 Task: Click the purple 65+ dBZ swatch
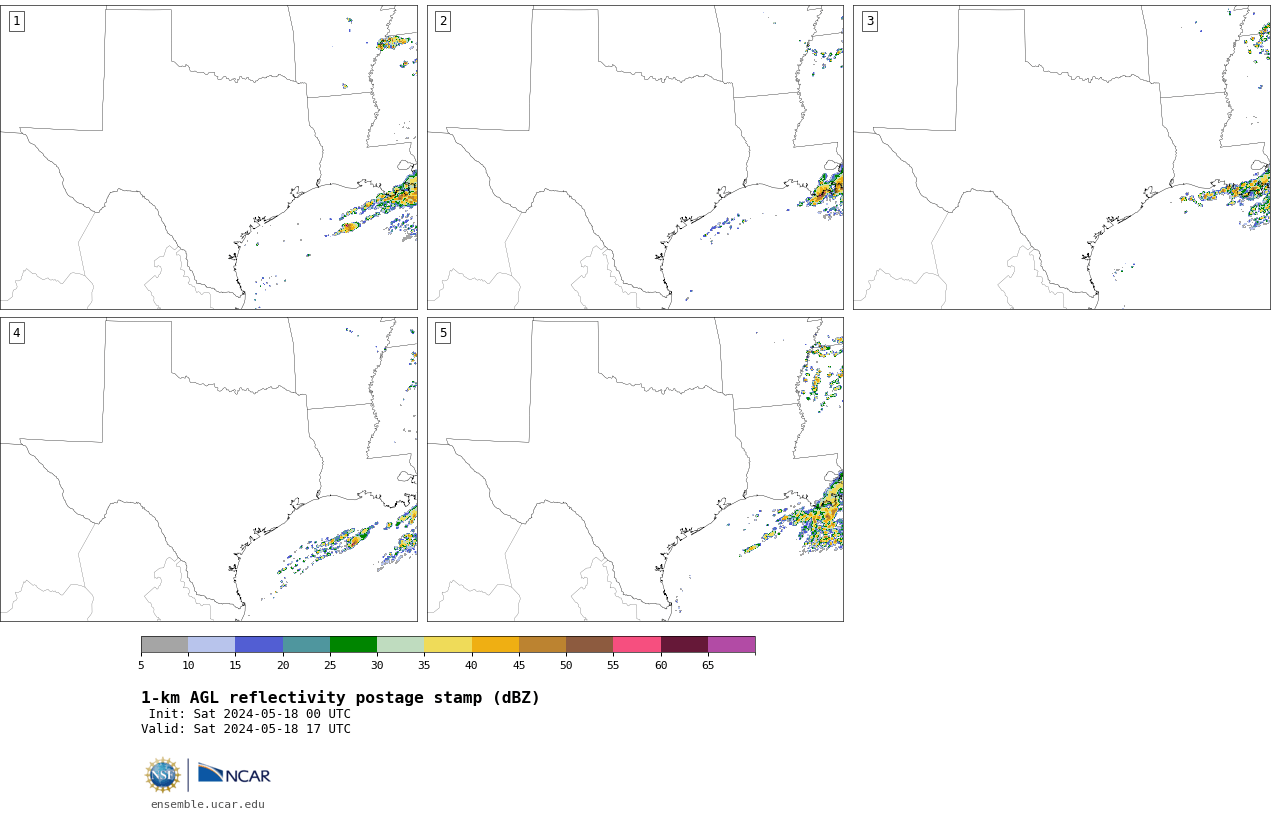[731, 644]
